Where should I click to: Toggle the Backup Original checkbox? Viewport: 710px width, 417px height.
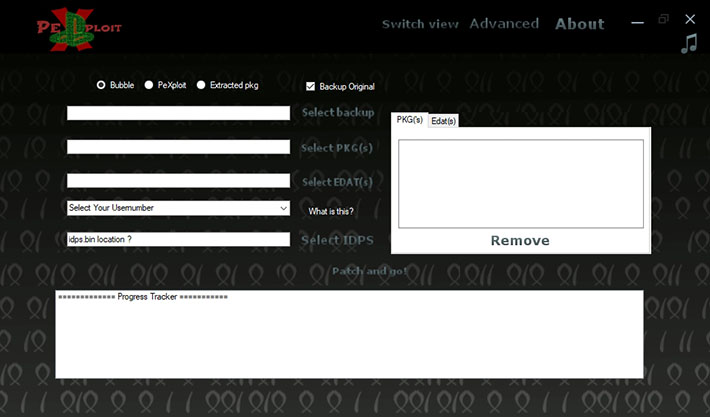[340, 86]
